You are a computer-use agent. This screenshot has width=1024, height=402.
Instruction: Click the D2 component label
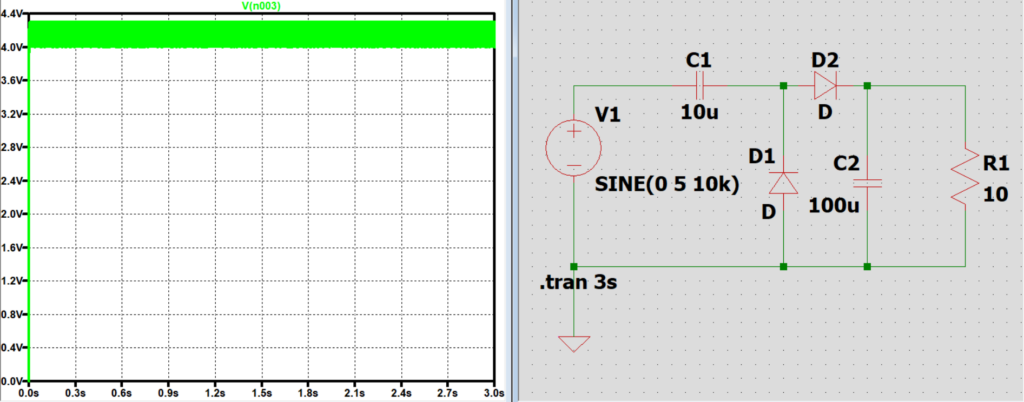click(825, 60)
